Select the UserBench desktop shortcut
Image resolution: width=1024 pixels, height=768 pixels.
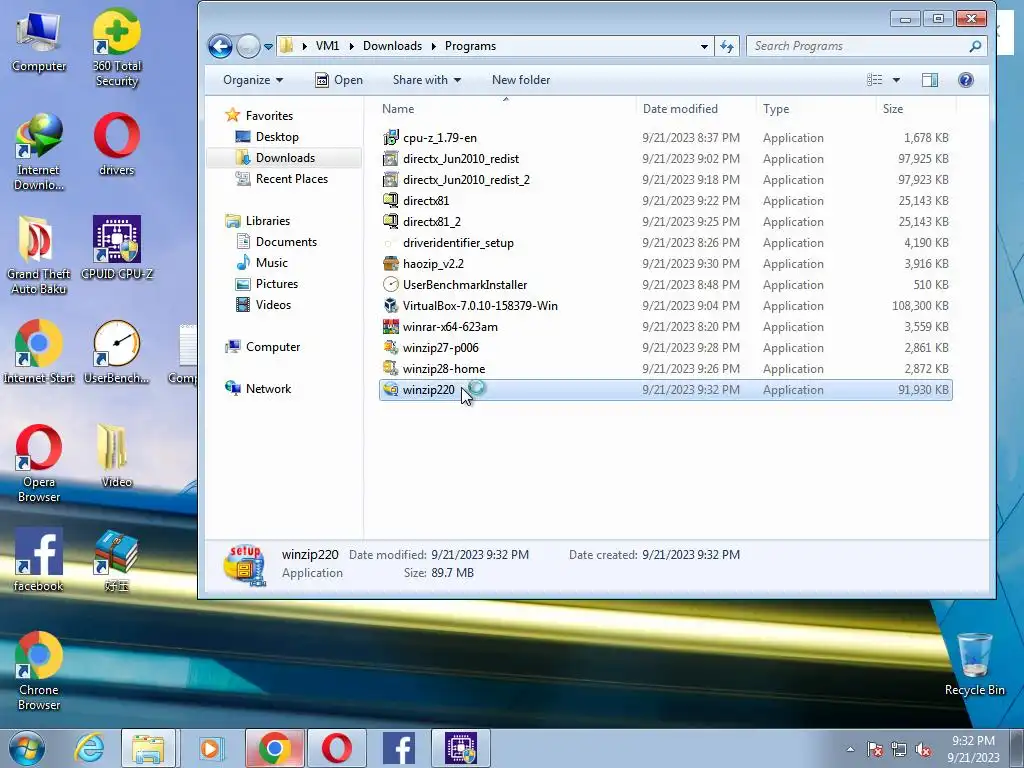pos(116,352)
